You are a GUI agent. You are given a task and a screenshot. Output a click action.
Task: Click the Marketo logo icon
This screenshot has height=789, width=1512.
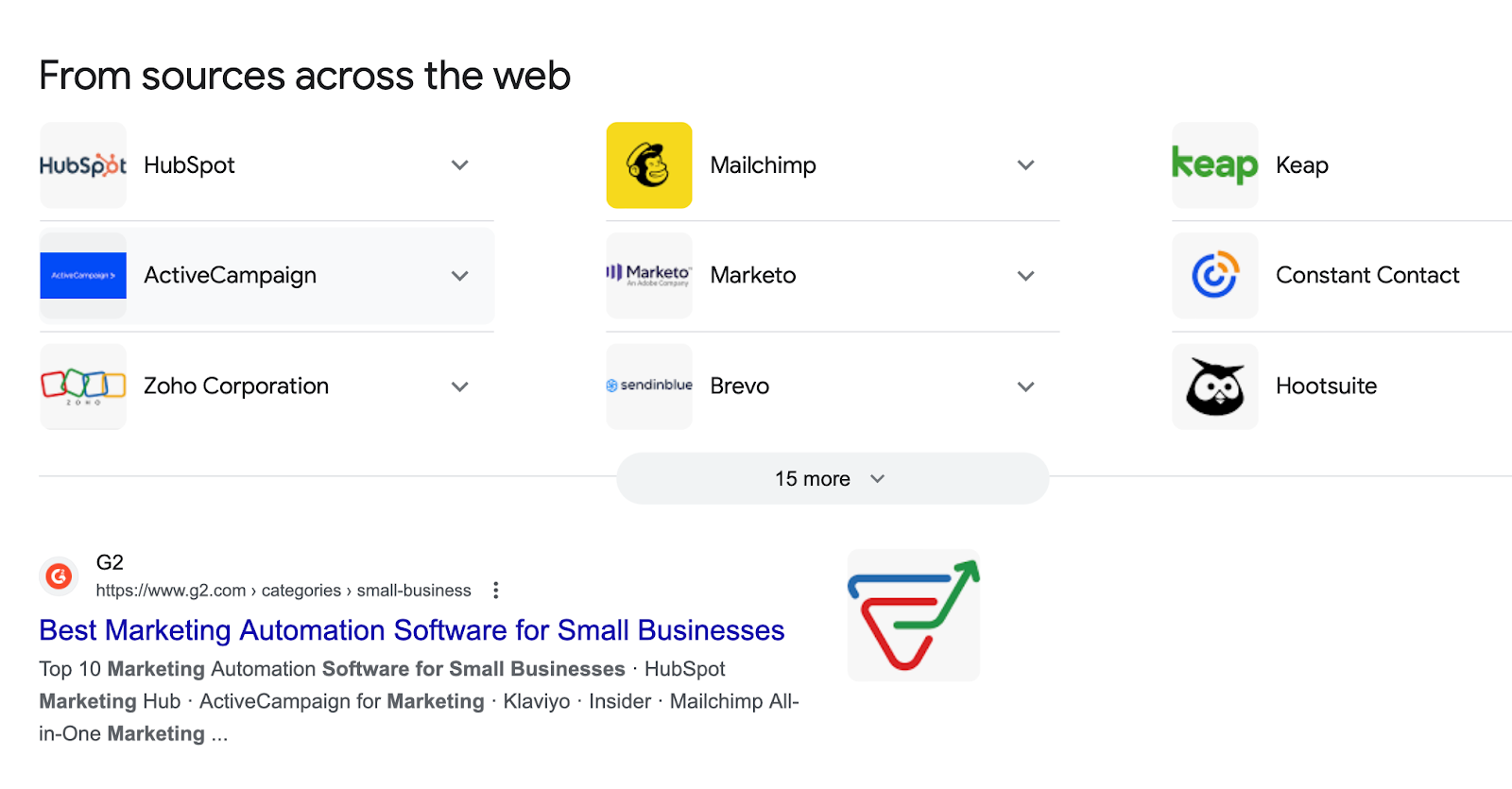tap(649, 276)
